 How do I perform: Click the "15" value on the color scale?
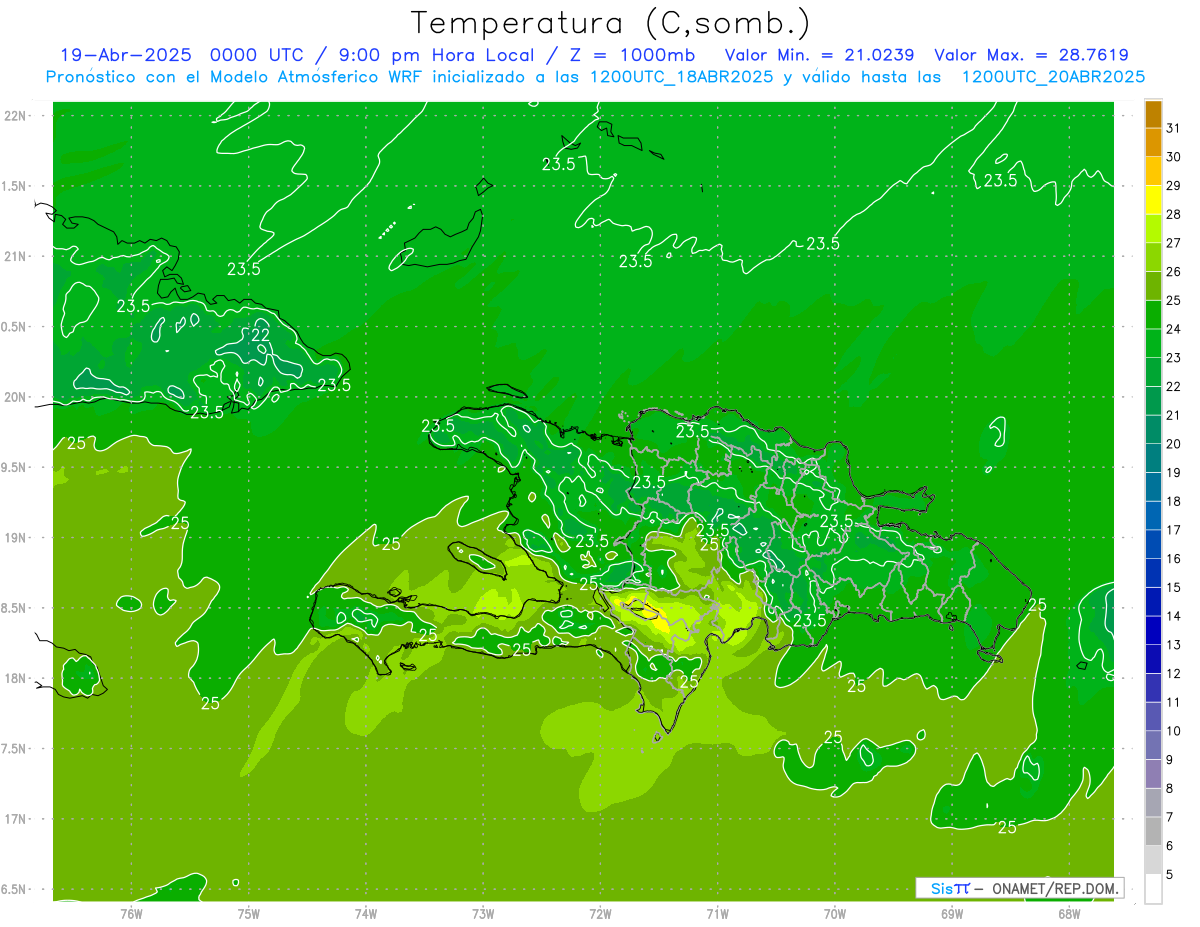(1172, 587)
